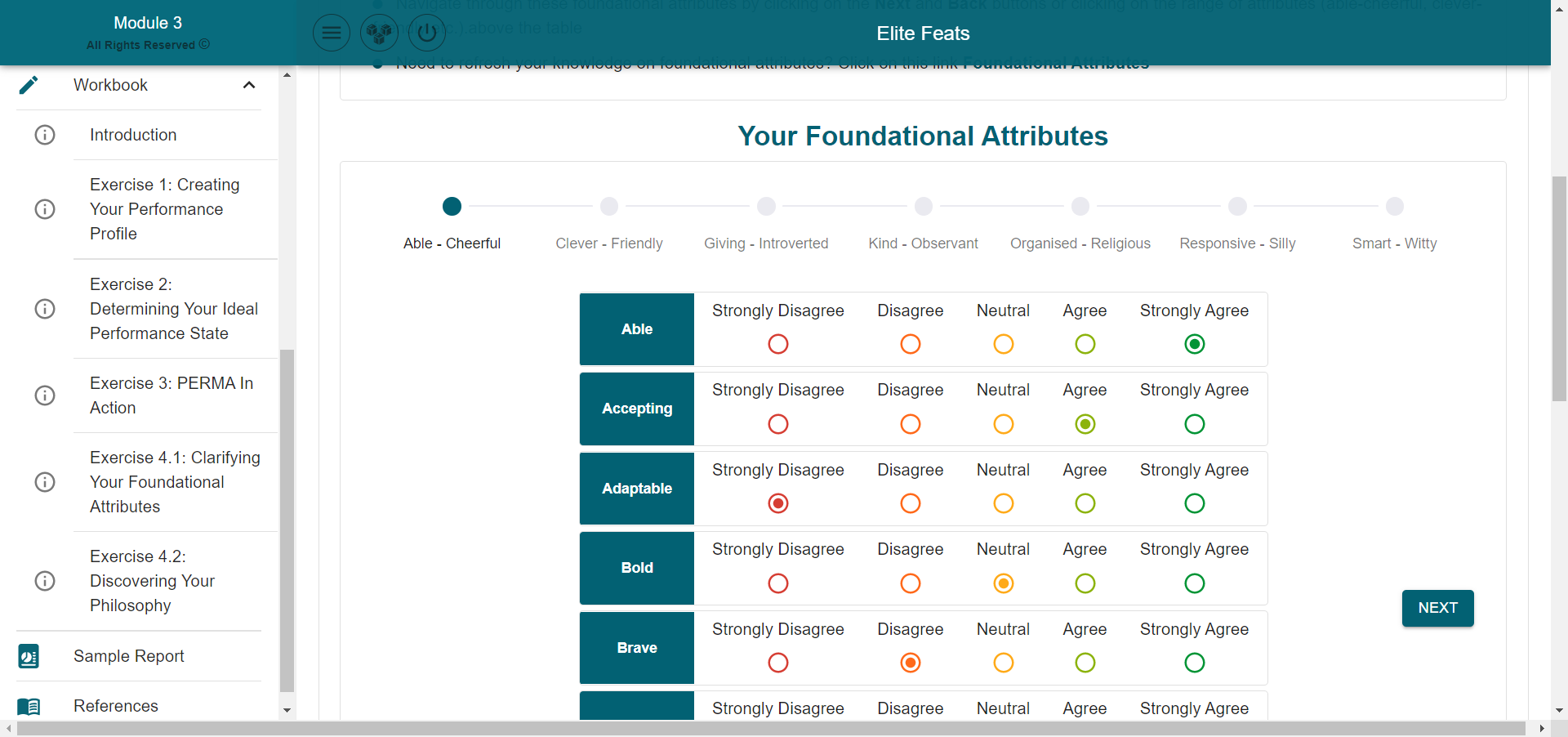Click the Kind - Observant step dot

point(923,207)
